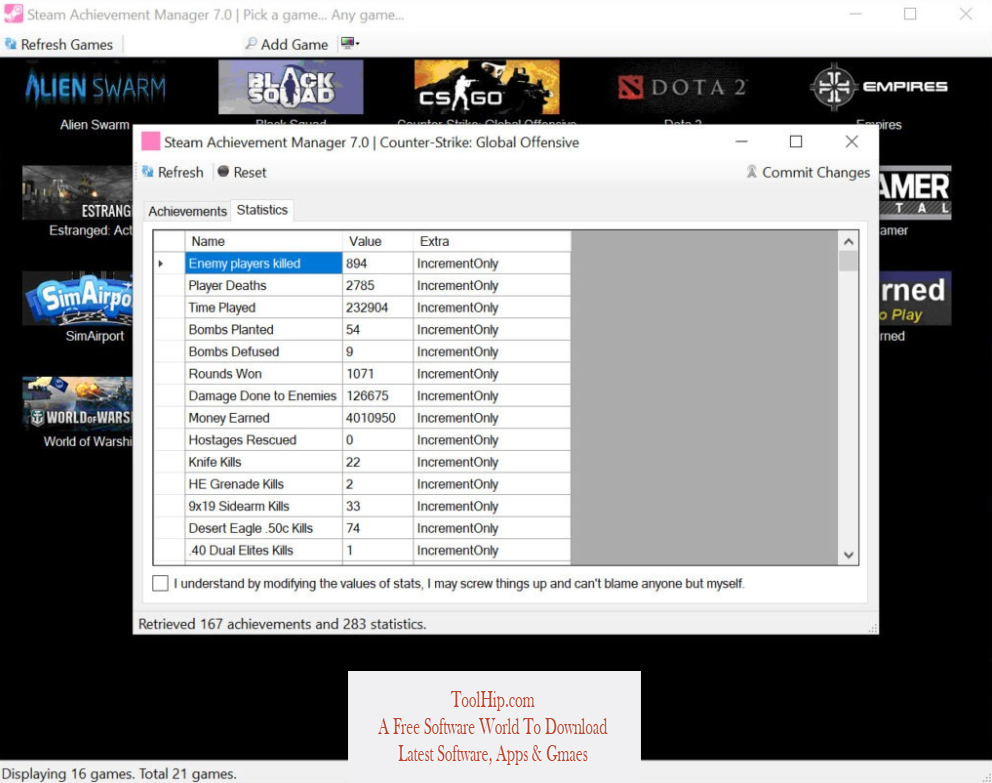Image resolution: width=992 pixels, height=783 pixels.
Task: Click the Add Game button
Action: (287, 44)
